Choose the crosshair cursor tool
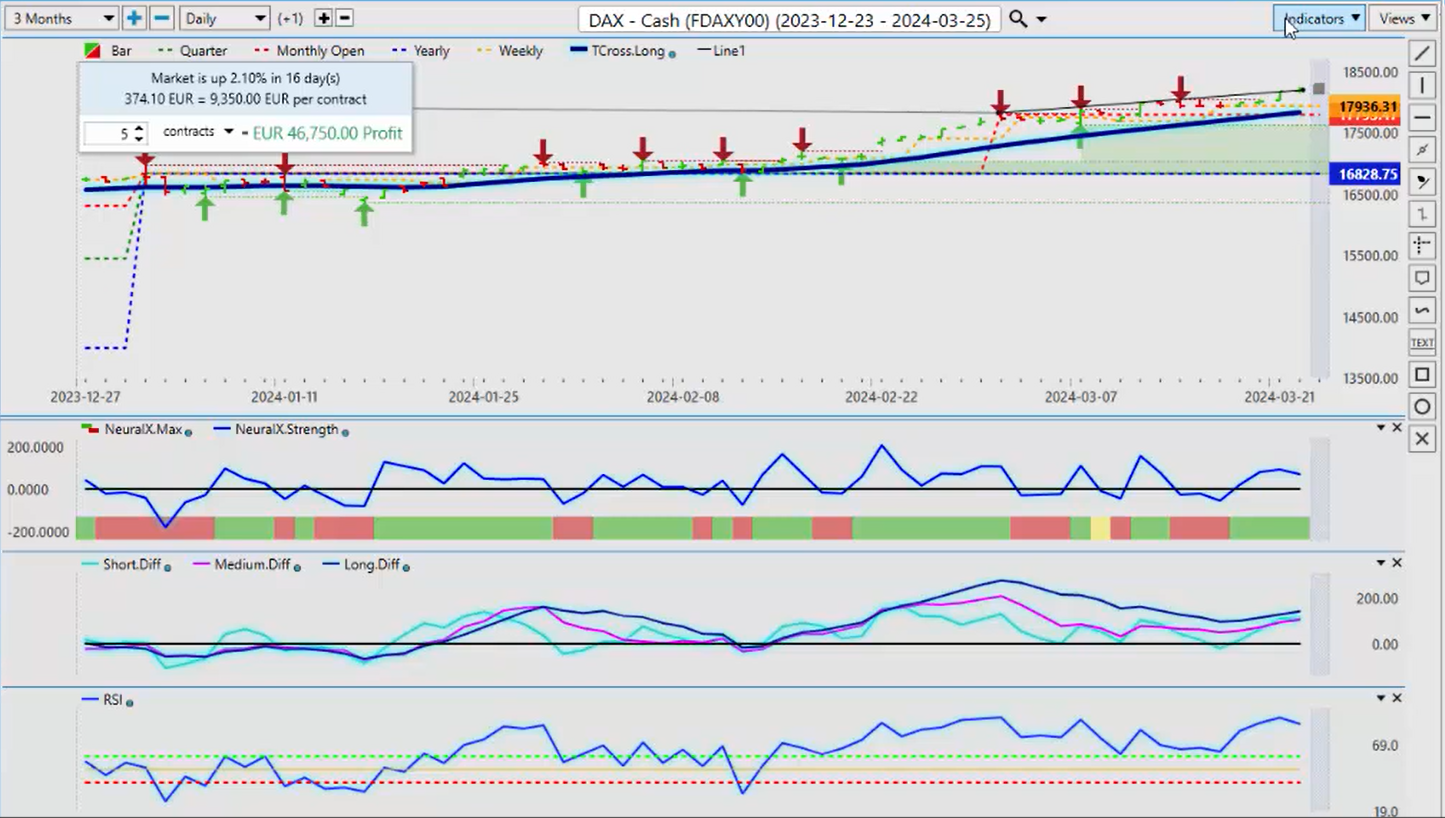The width and height of the screenshot is (1445, 818). tap(1422, 245)
